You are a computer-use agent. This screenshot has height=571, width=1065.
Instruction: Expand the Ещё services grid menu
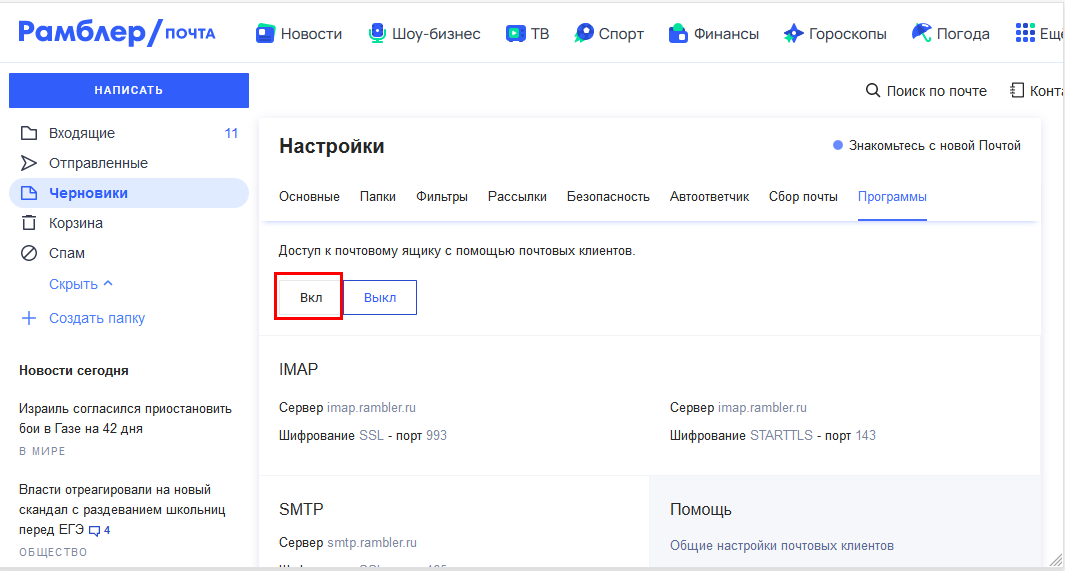[x=1025, y=34]
